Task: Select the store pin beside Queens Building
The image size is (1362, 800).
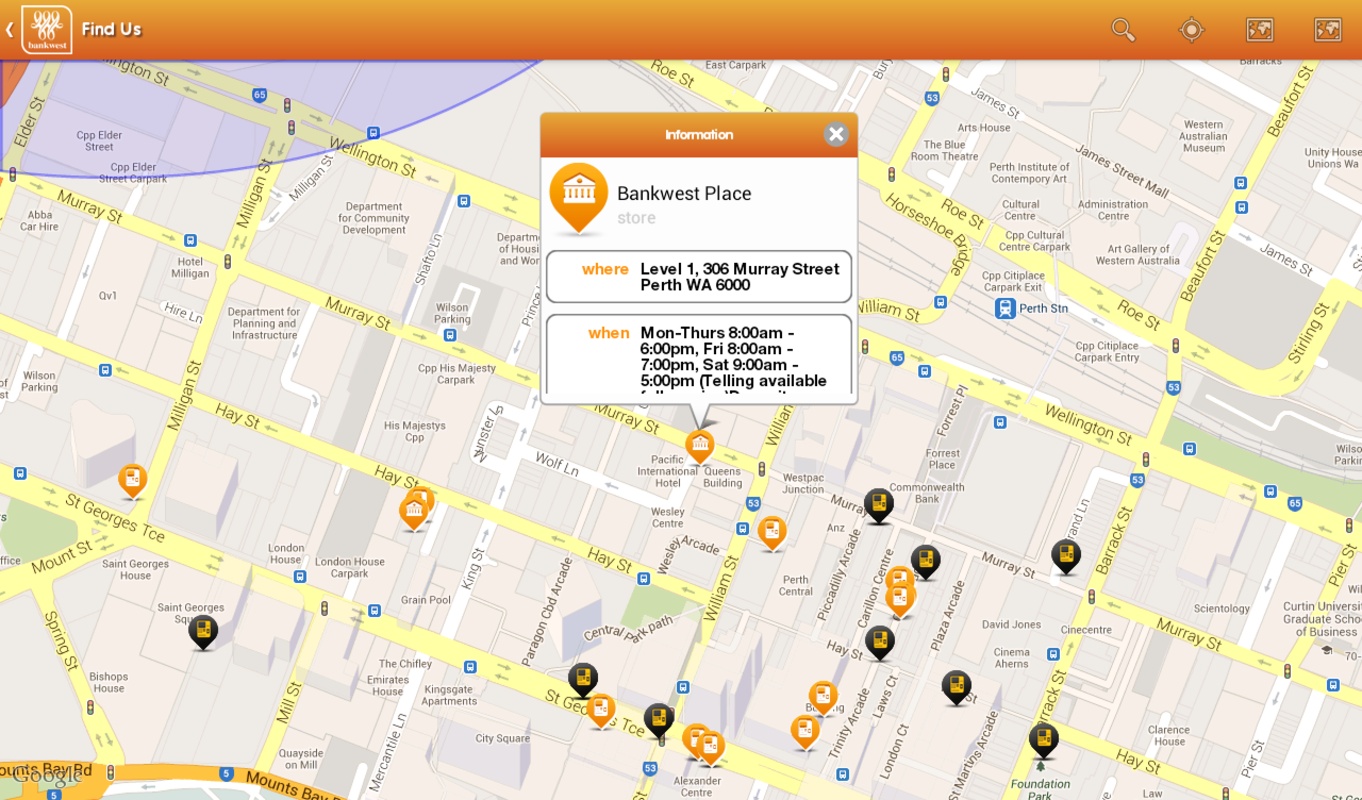Action: (x=699, y=447)
